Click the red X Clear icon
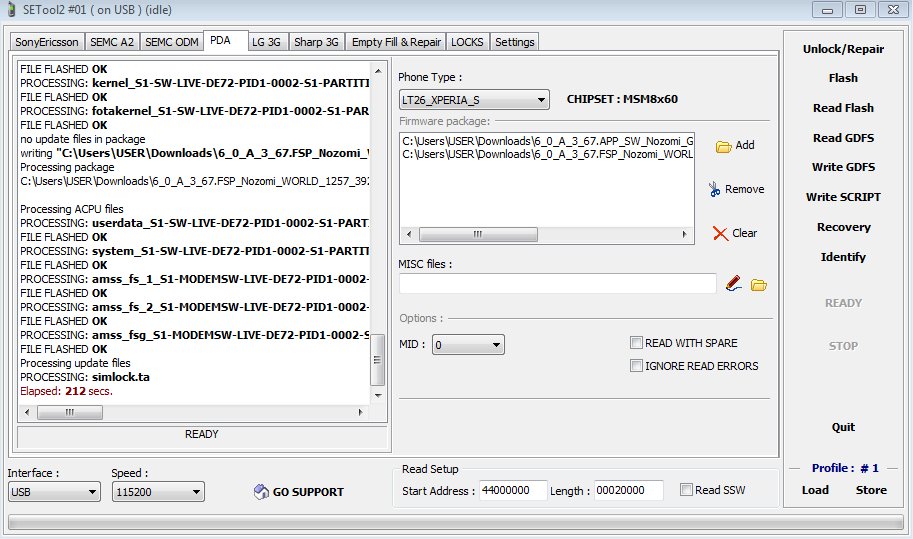The width and height of the screenshot is (913, 539). coord(720,233)
